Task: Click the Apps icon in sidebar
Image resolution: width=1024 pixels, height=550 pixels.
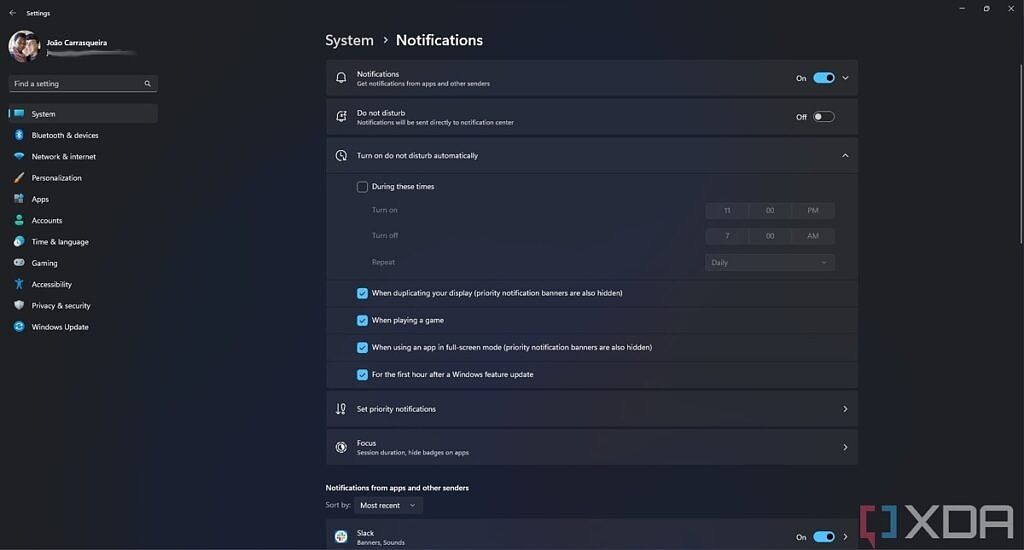Action: pos(19,199)
